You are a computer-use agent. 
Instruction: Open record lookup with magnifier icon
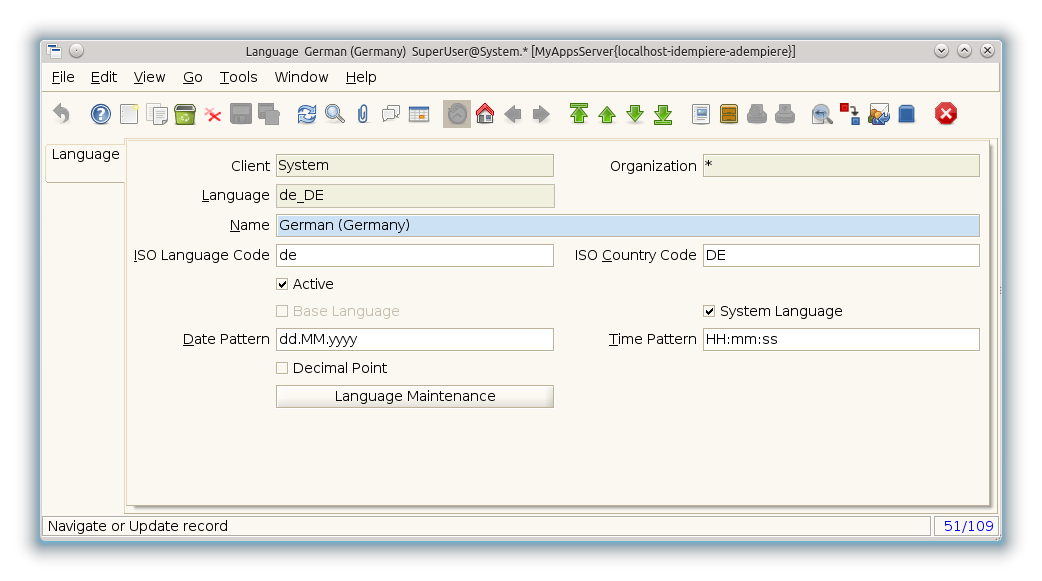335,114
